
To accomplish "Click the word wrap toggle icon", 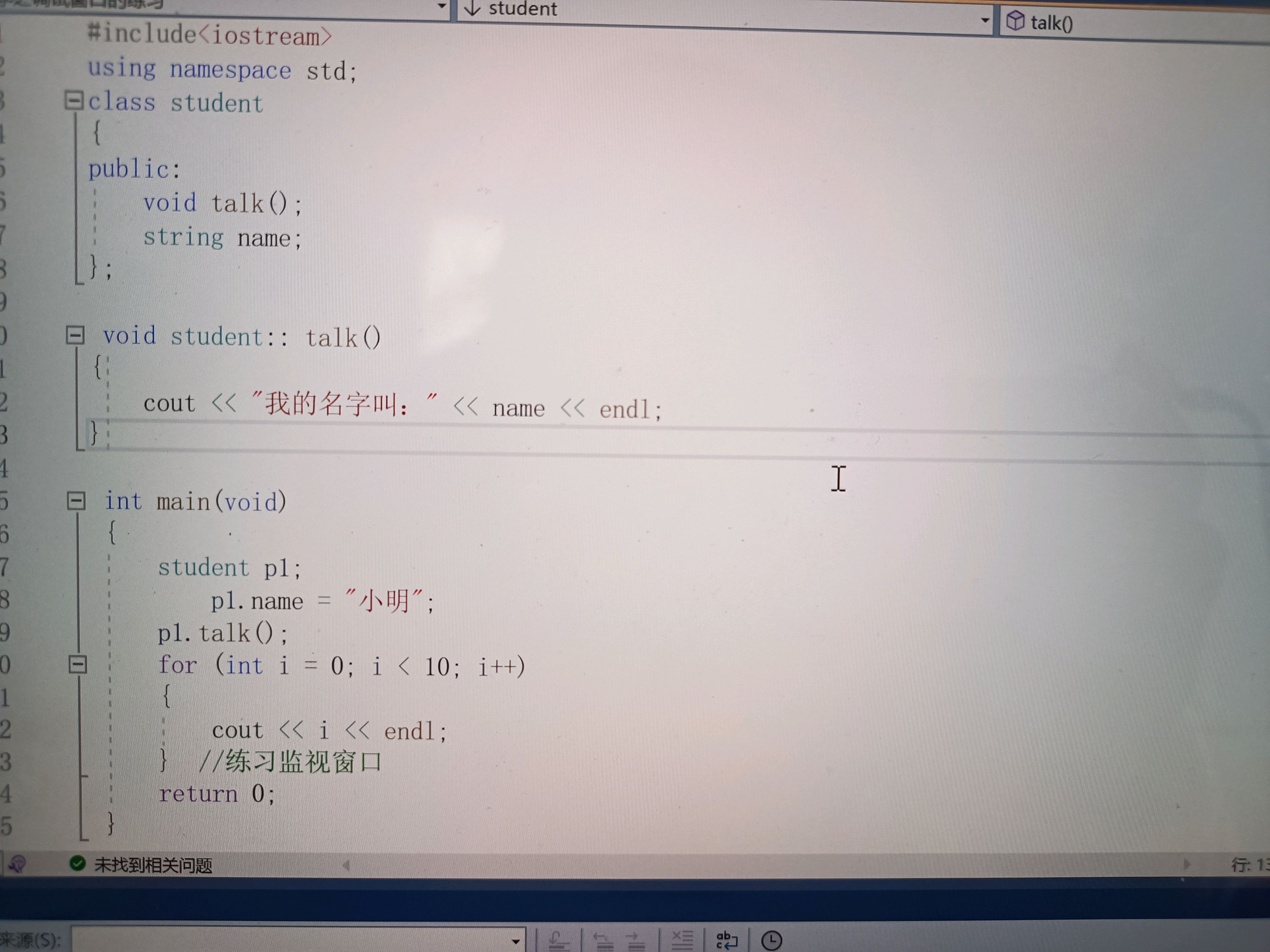I will [726, 940].
